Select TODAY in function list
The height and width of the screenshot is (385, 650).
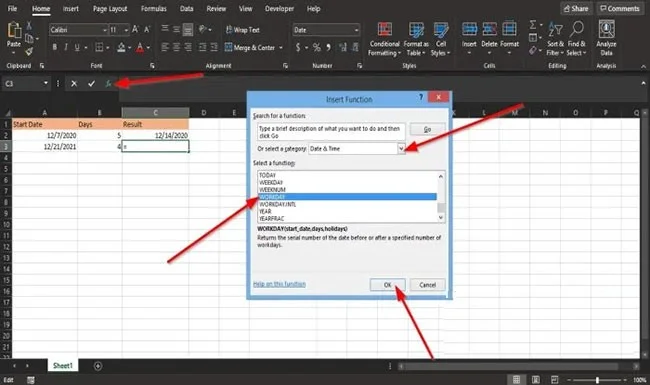click(267, 175)
